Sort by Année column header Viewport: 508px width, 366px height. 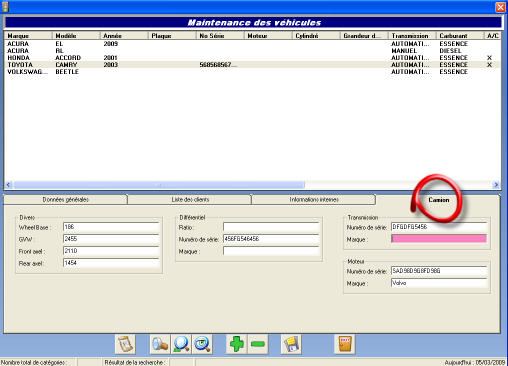point(124,35)
